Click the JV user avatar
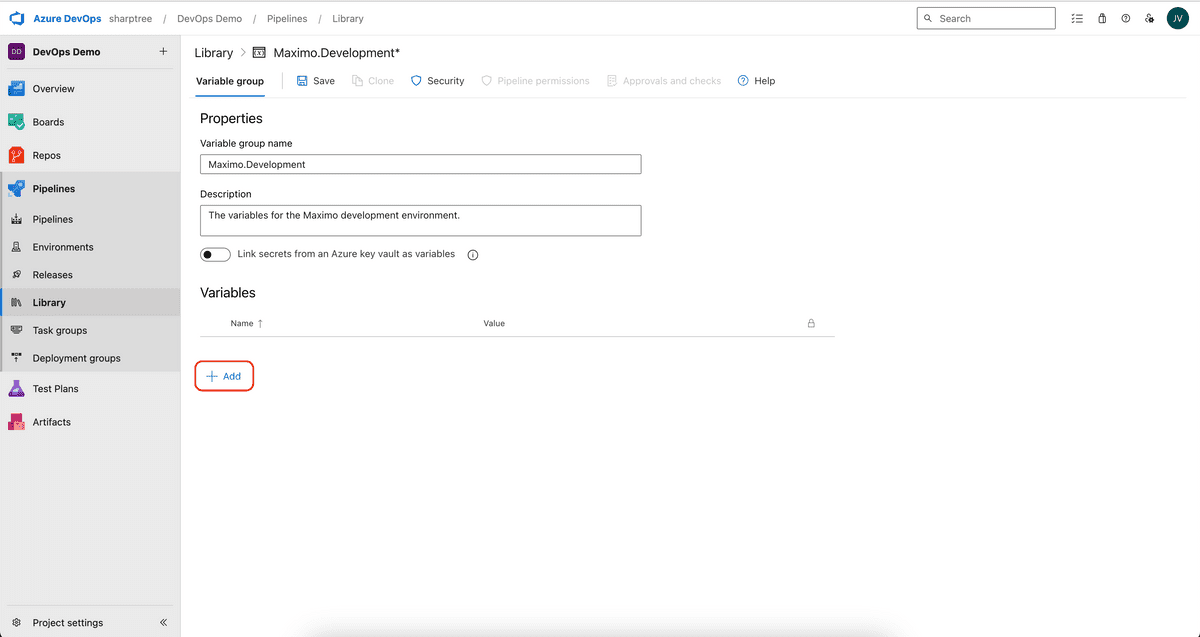This screenshot has width=1200, height=637. 1177,18
